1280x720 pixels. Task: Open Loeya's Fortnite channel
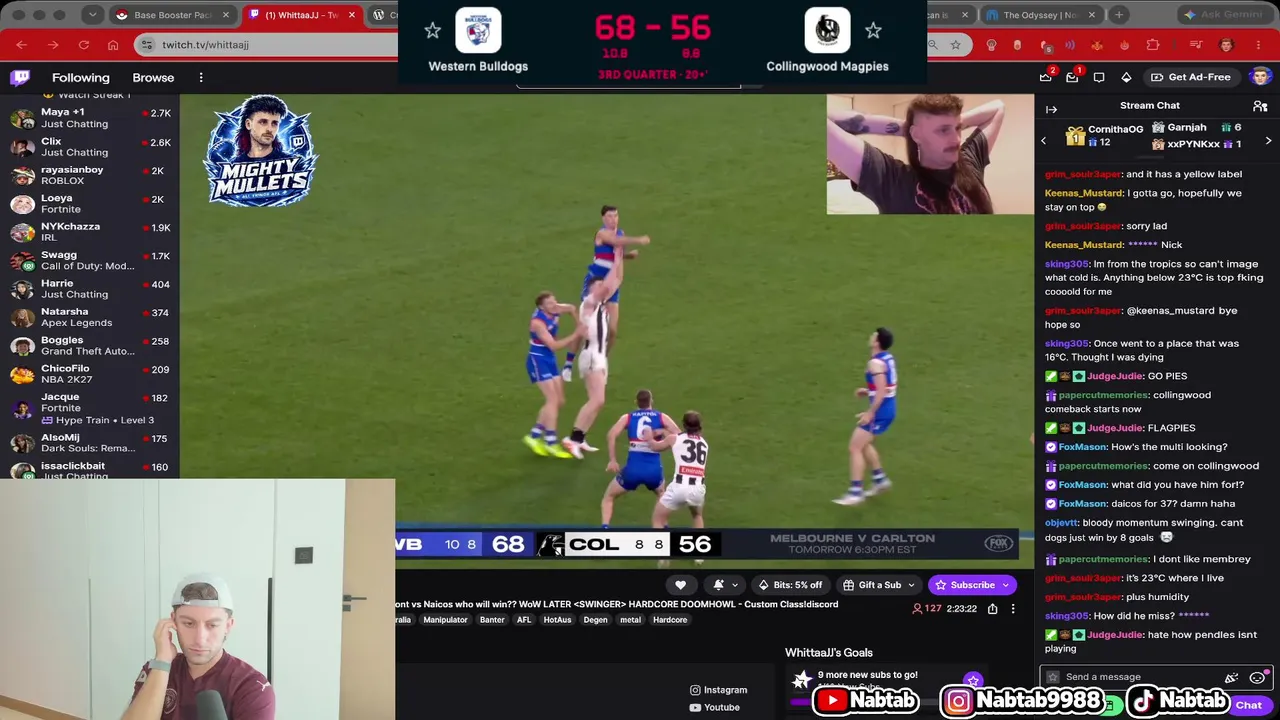[90, 204]
